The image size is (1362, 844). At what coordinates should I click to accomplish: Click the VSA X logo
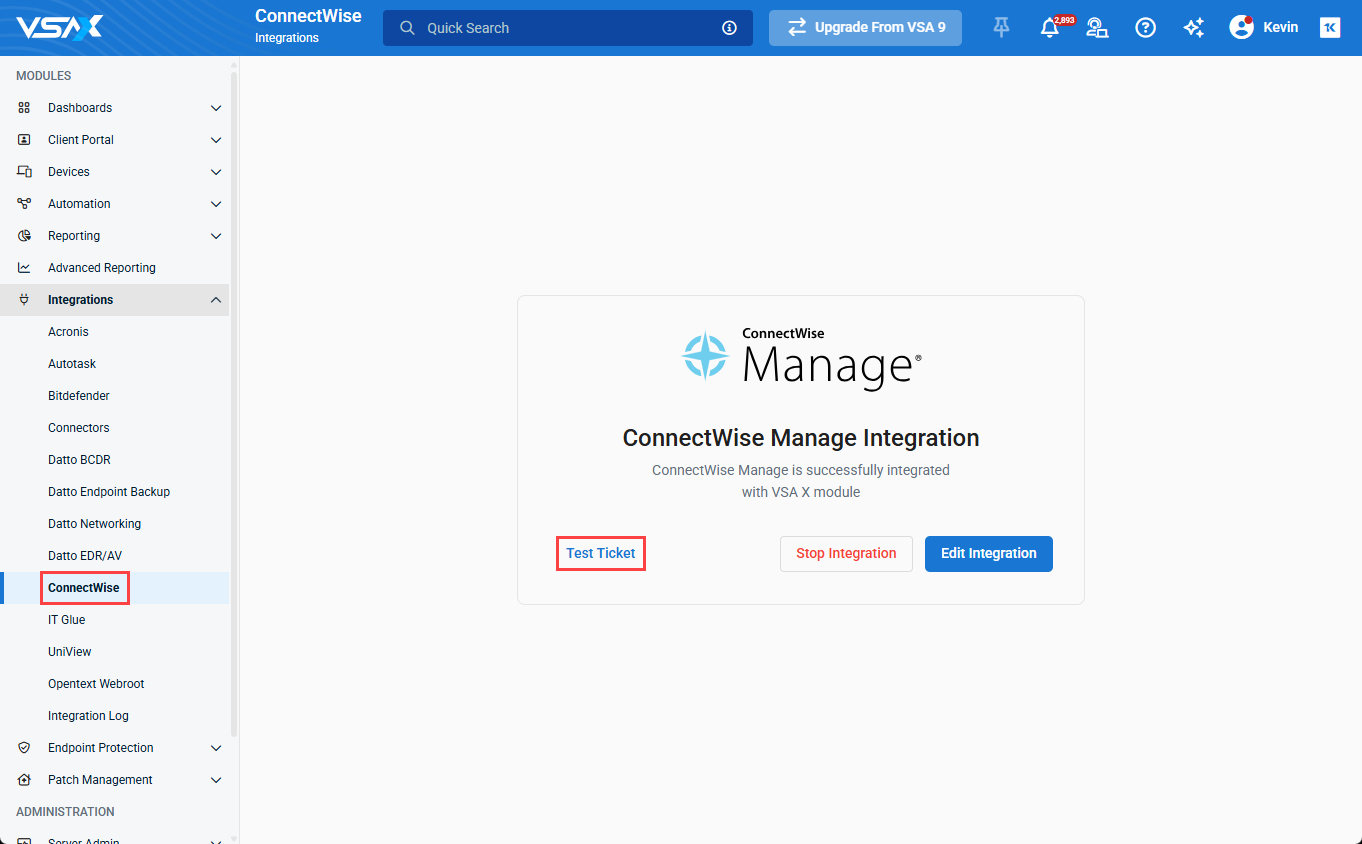pos(59,27)
